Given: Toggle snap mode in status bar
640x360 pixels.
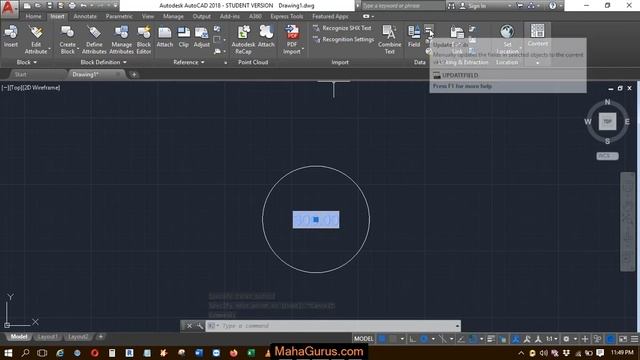Looking at the screenshot, I should coord(393,339).
